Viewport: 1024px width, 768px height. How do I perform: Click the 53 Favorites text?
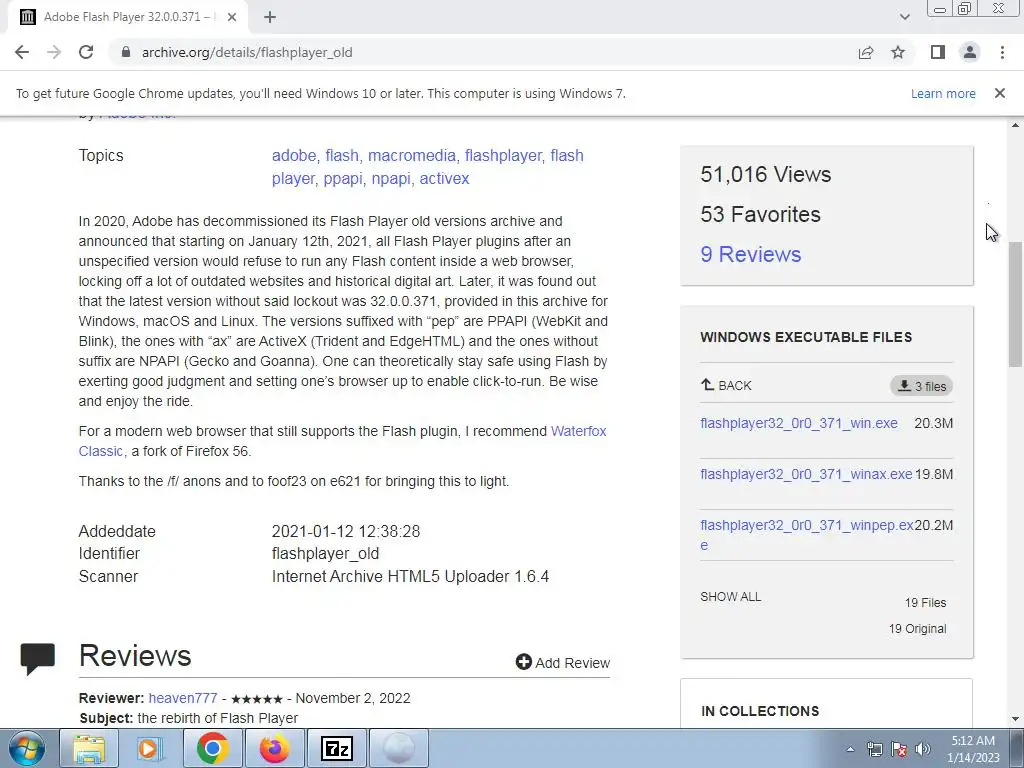760,214
